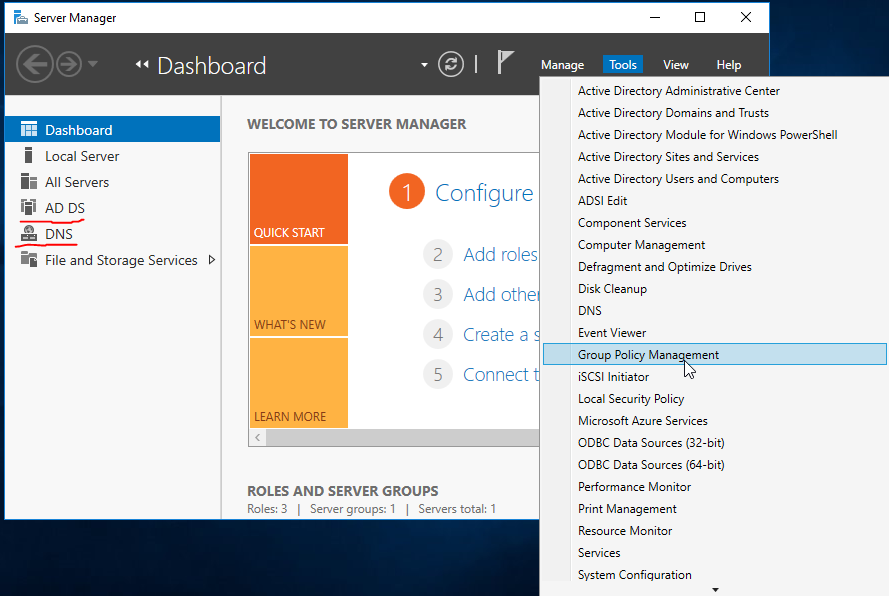Select AD DS in the sidebar
Viewport: 889px width, 596px height.
(x=112, y=208)
